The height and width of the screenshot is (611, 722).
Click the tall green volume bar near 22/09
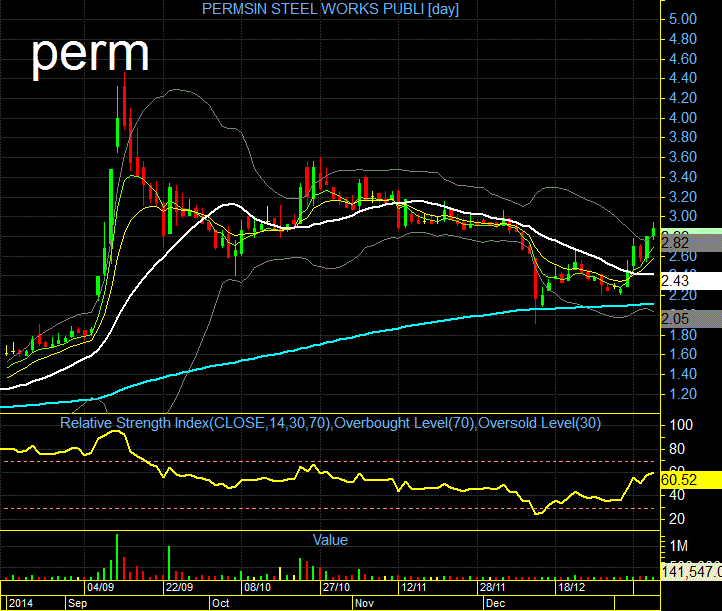click(x=169, y=563)
